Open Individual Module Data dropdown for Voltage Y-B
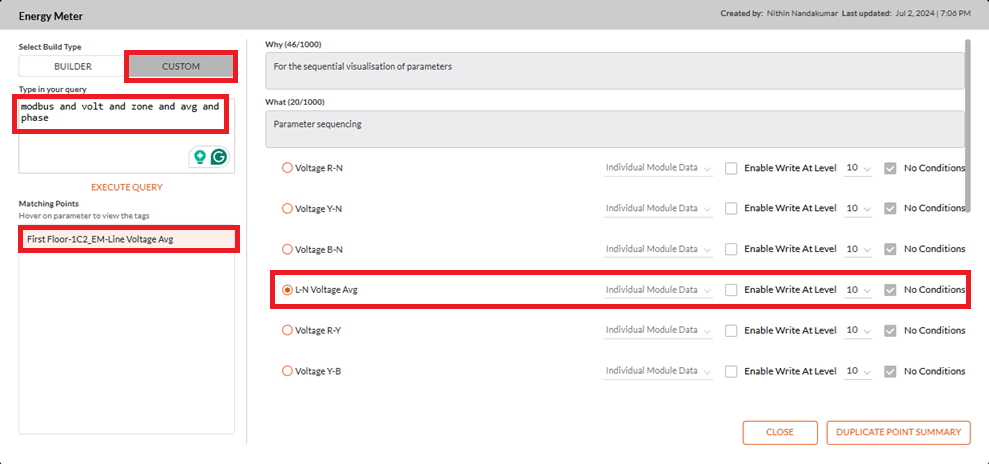The width and height of the screenshot is (989, 464). point(658,372)
